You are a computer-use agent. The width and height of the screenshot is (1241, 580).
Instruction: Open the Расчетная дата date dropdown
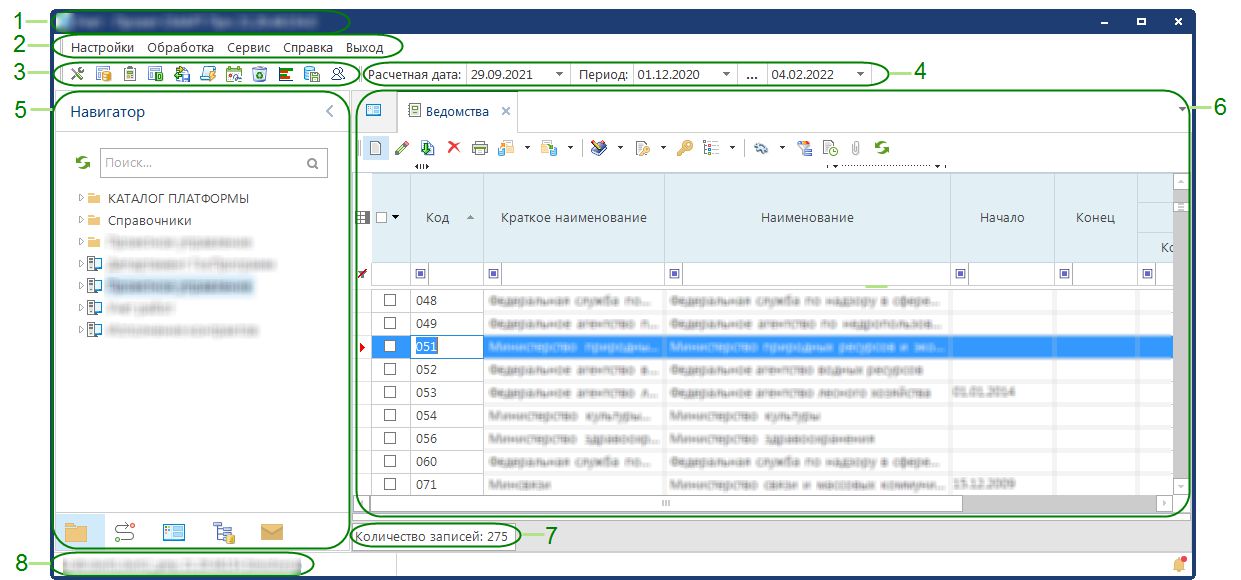pos(558,75)
